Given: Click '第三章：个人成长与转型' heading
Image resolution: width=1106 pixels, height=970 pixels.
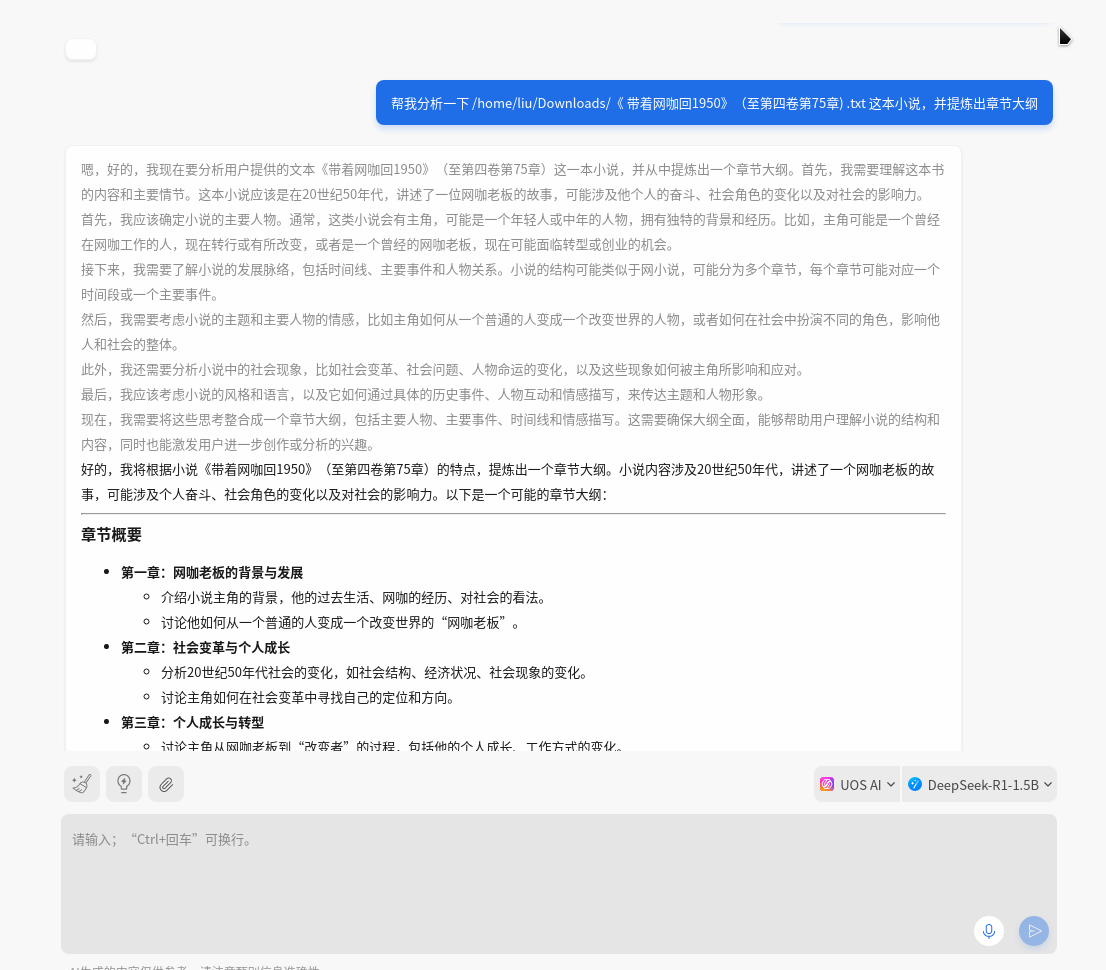Looking at the screenshot, I should pyautogui.click(x=193, y=722).
